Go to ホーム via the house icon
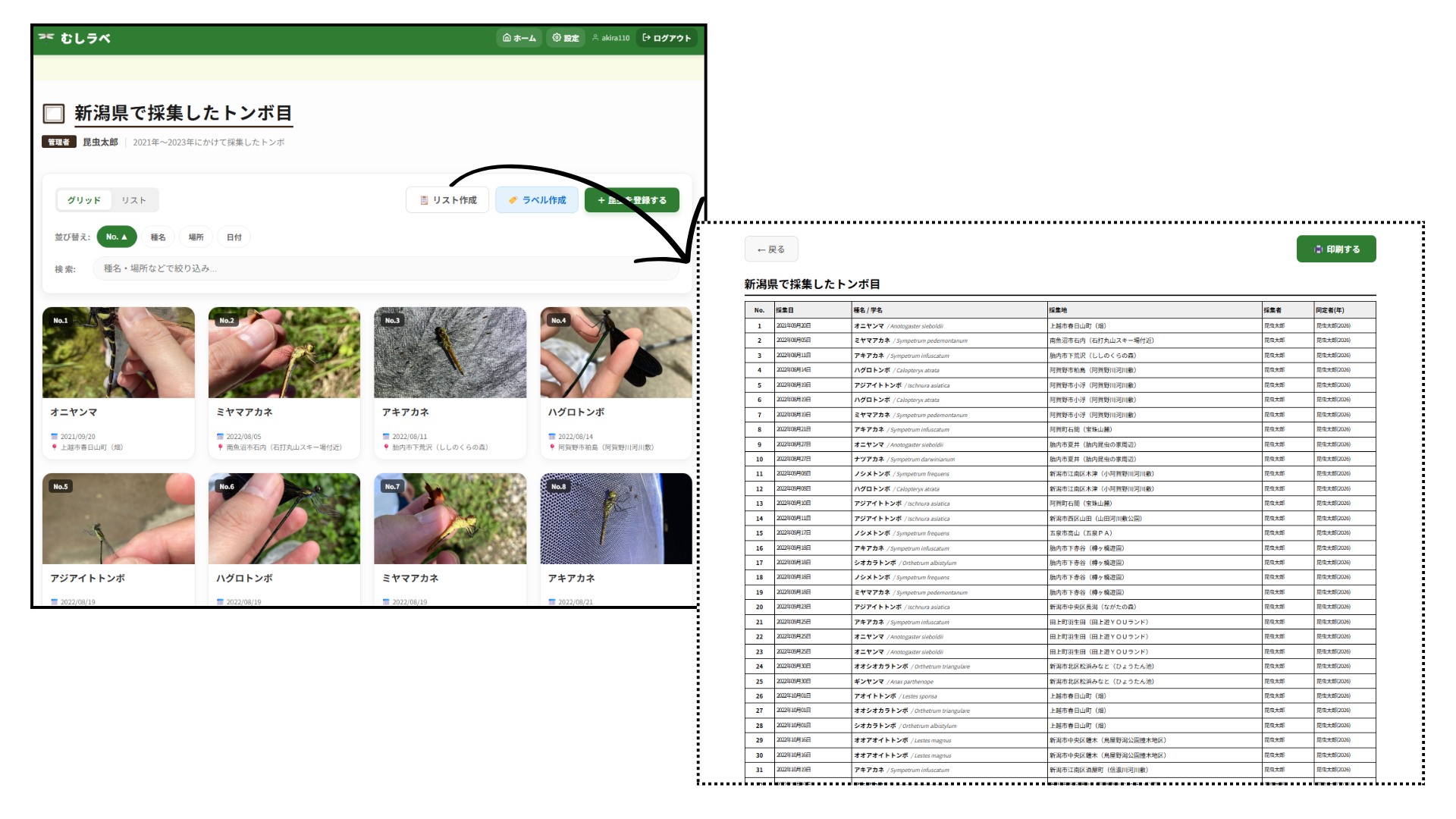 click(x=507, y=37)
